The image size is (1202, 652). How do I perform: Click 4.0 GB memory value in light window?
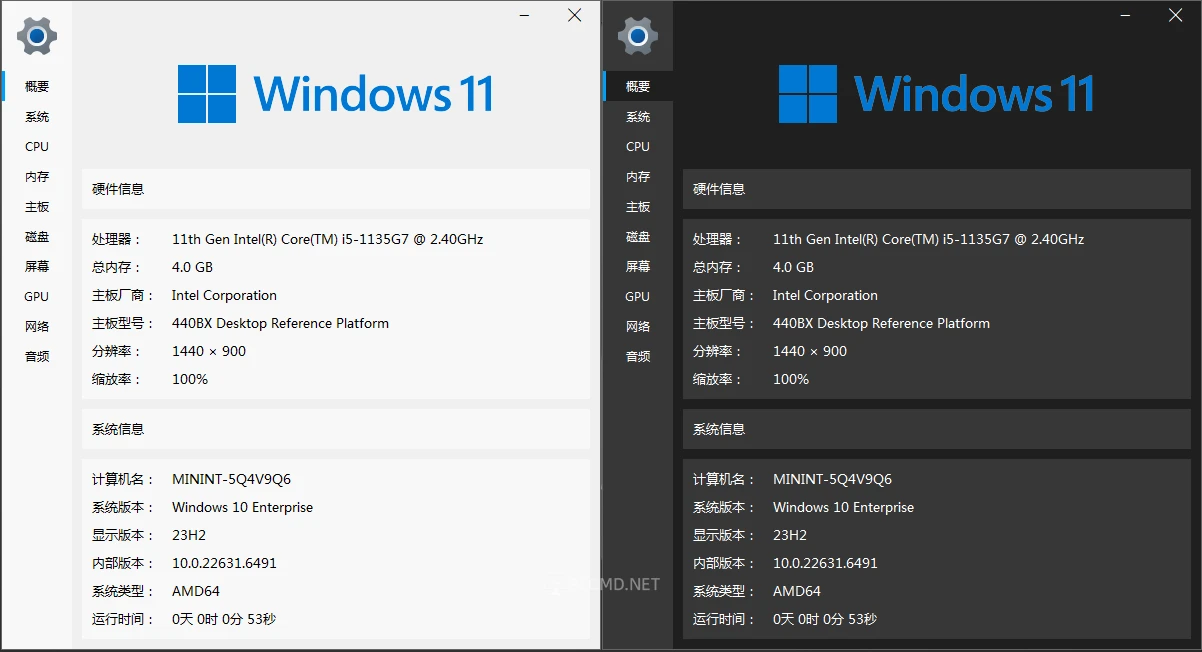(192, 268)
